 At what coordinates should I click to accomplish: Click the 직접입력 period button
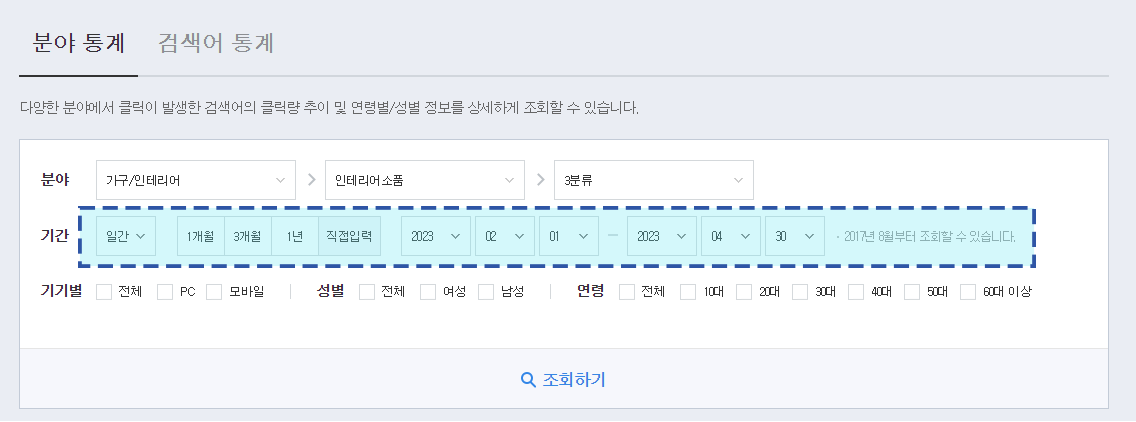(349, 236)
